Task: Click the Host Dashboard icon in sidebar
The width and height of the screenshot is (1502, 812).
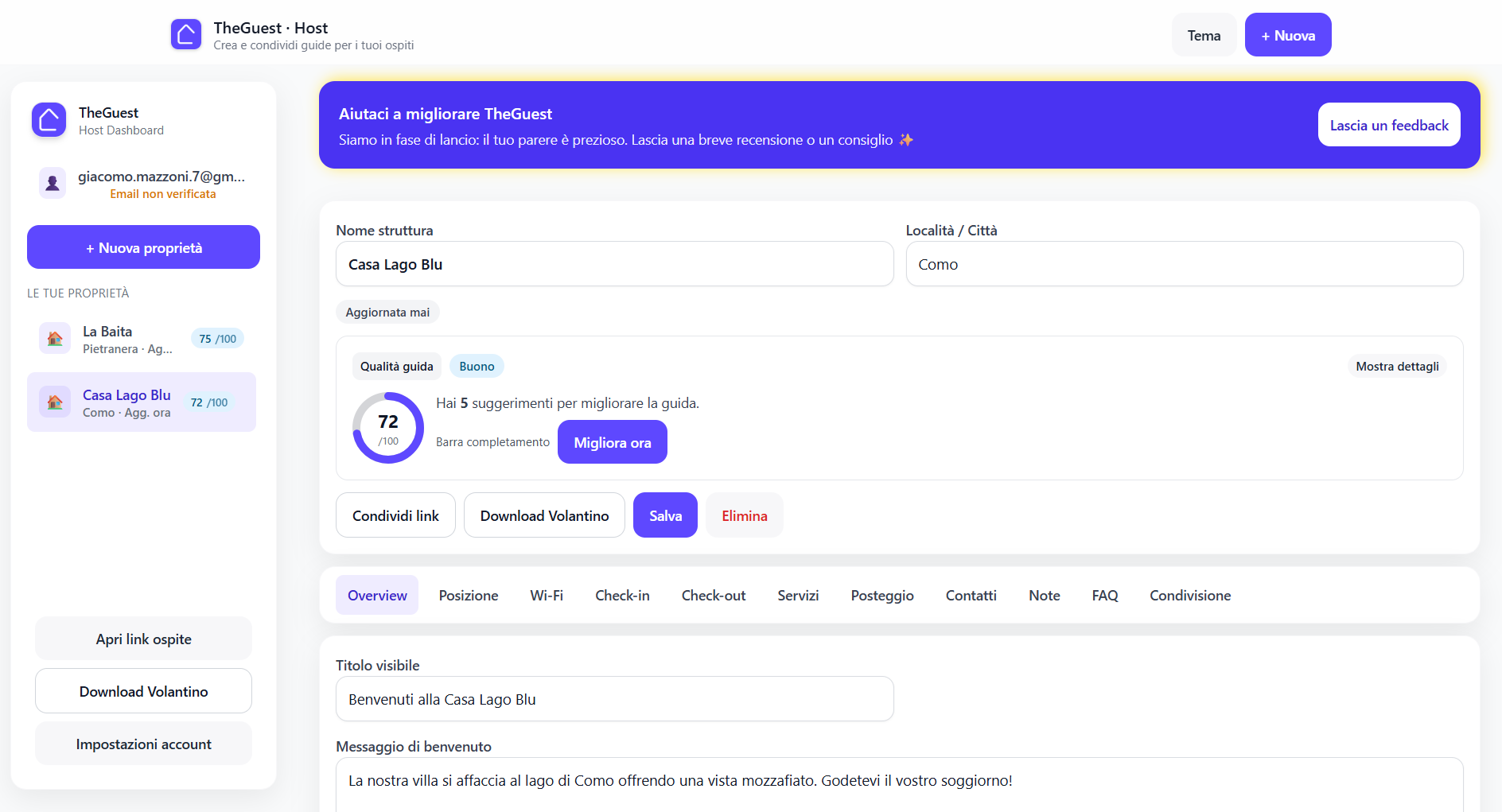Action: [x=49, y=120]
